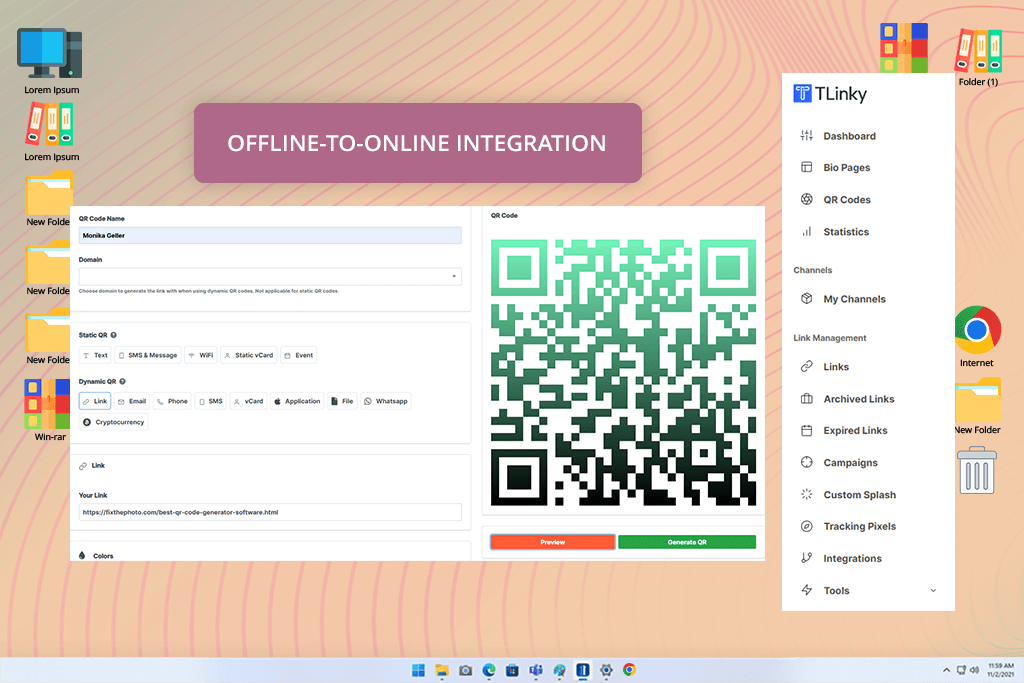Select File dynamic QR type

tap(342, 401)
